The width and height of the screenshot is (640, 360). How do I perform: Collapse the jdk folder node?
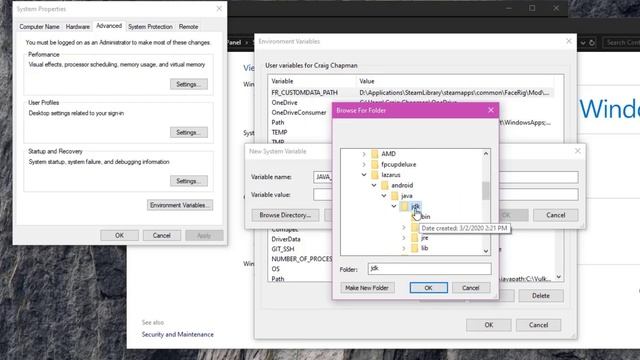[394, 206]
